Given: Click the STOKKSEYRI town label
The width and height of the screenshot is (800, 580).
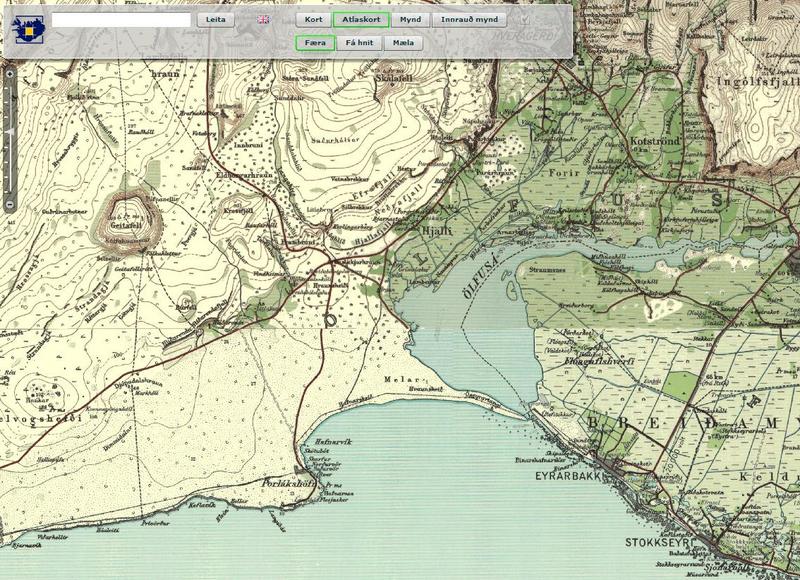Looking at the screenshot, I should (x=661, y=542).
